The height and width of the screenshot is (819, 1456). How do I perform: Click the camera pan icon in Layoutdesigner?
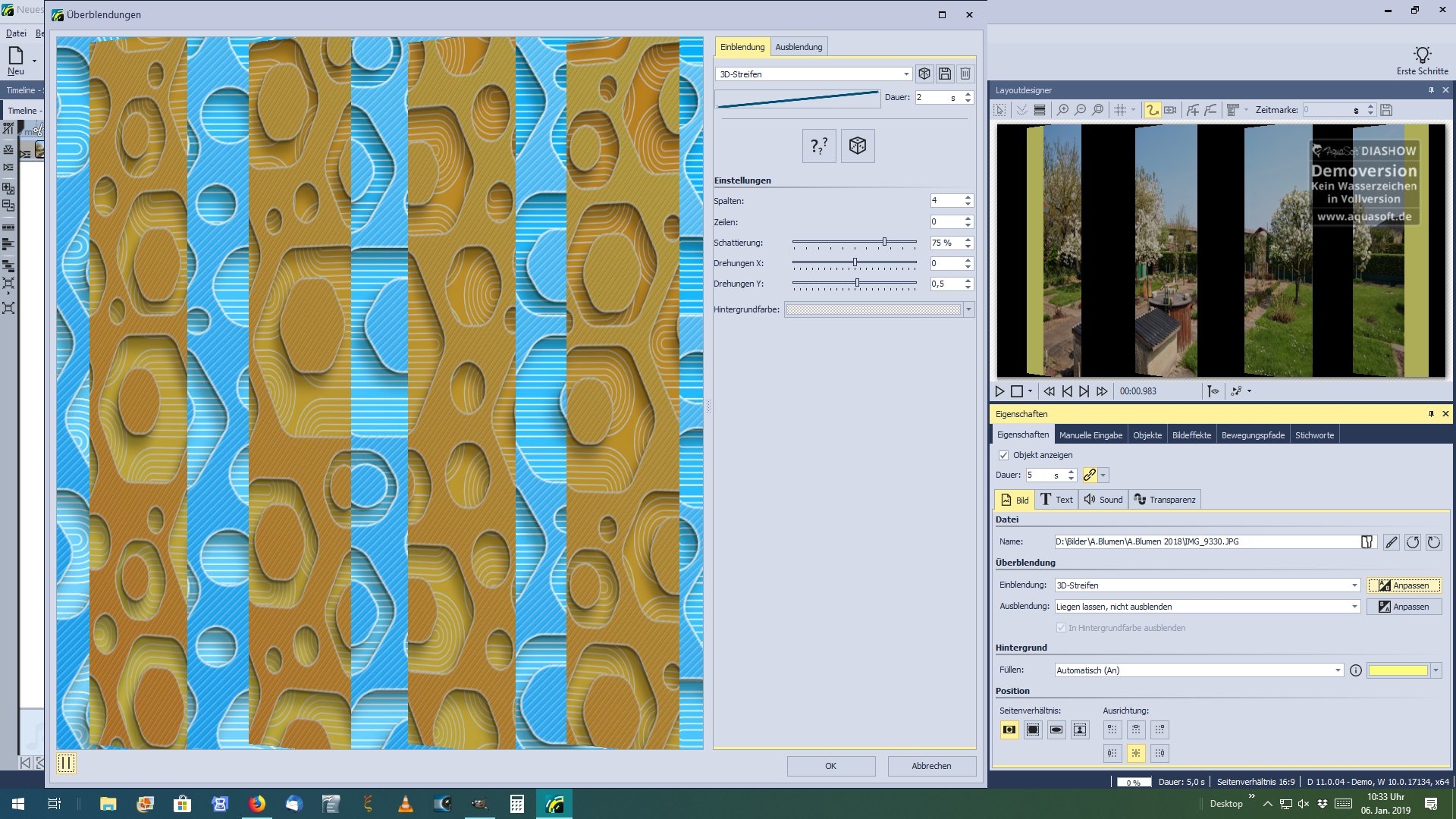pos(1171,110)
